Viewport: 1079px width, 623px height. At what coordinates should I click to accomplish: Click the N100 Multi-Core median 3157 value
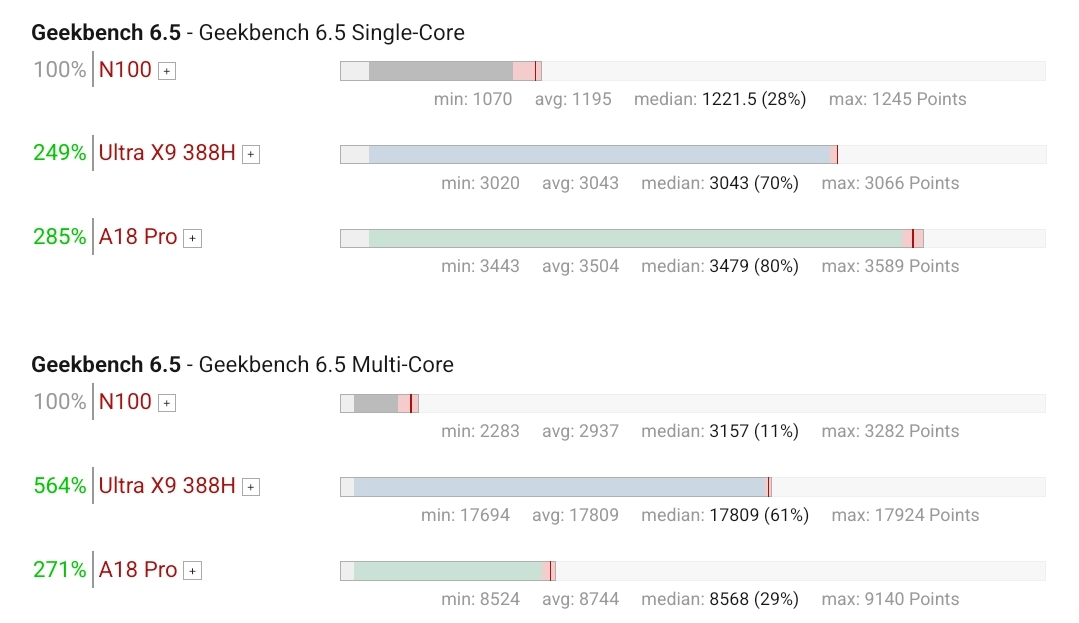click(x=727, y=432)
